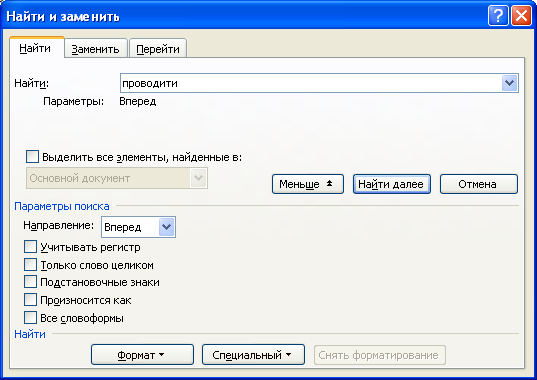Image resolution: width=537 pixels, height=380 pixels.
Task: Open the Найти search history dropdown arrow
Action: [x=510, y=83]
